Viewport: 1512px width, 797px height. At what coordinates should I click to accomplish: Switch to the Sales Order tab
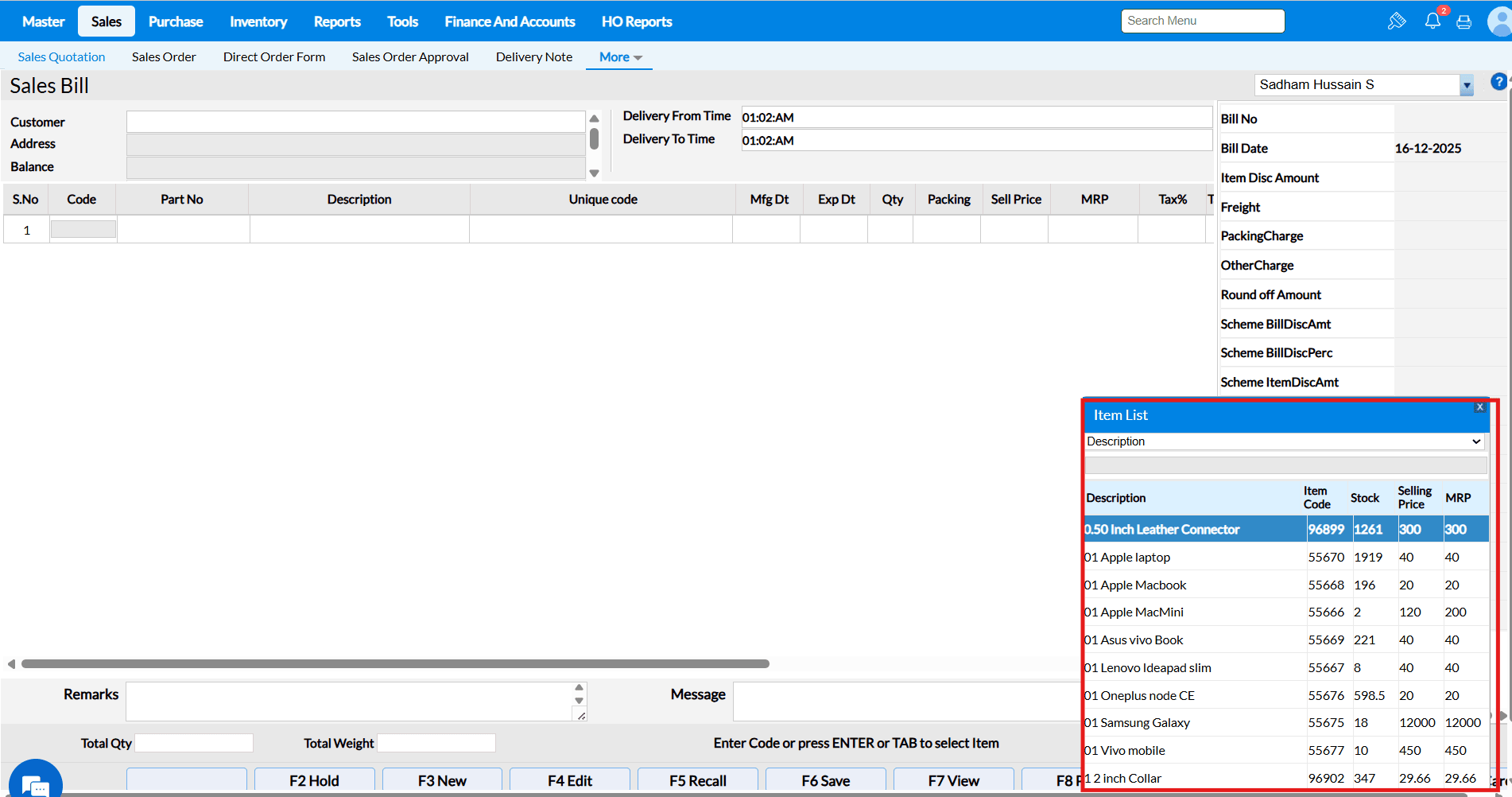coord(164,57)
